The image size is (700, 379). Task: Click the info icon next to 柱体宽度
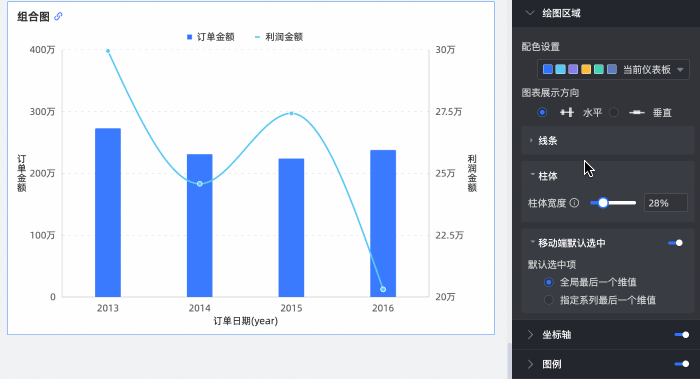(x=575, y=203)
